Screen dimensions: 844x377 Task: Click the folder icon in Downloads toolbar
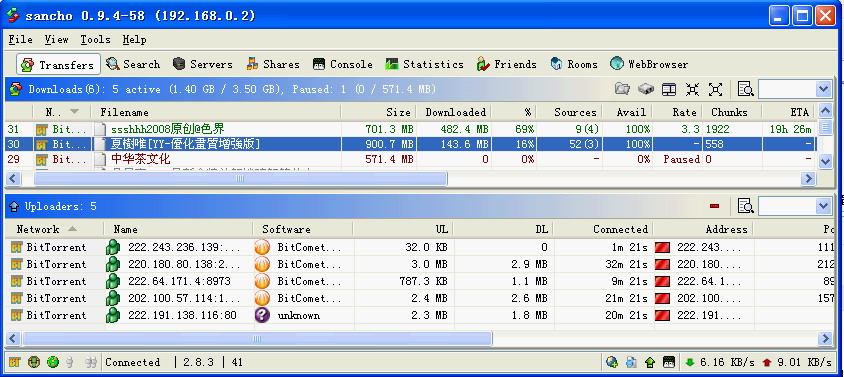(x=622, y=89)
